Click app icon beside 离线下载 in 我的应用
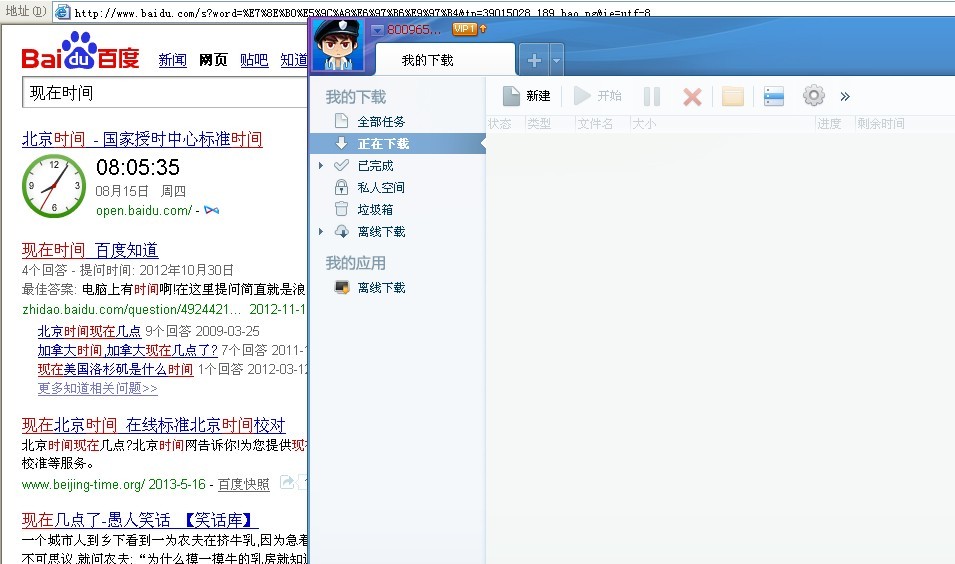The height and width of the screenshot is (564, 955). tap(342, 287)
